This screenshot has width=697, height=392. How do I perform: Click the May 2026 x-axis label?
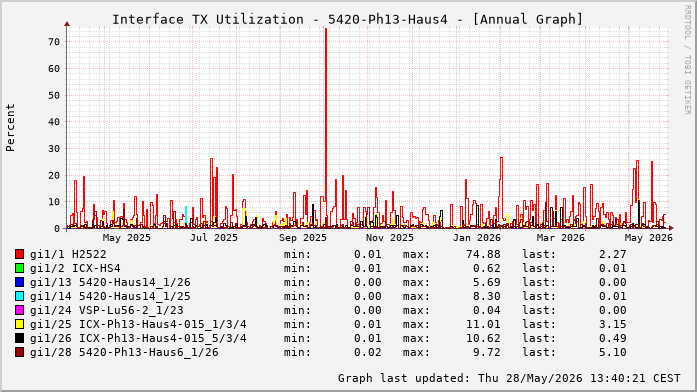pyautogui.click(x=649, y=238)
